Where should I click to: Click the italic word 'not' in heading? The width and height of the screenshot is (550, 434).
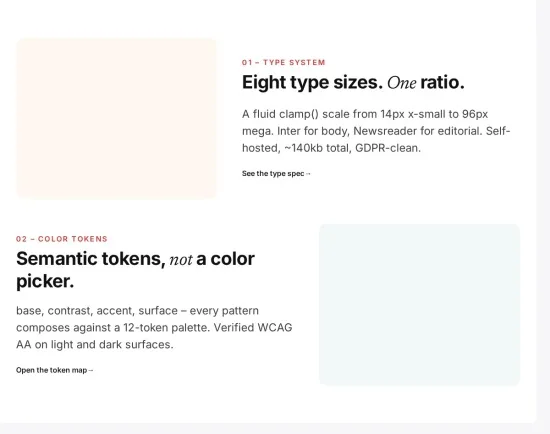coord(181,260)
